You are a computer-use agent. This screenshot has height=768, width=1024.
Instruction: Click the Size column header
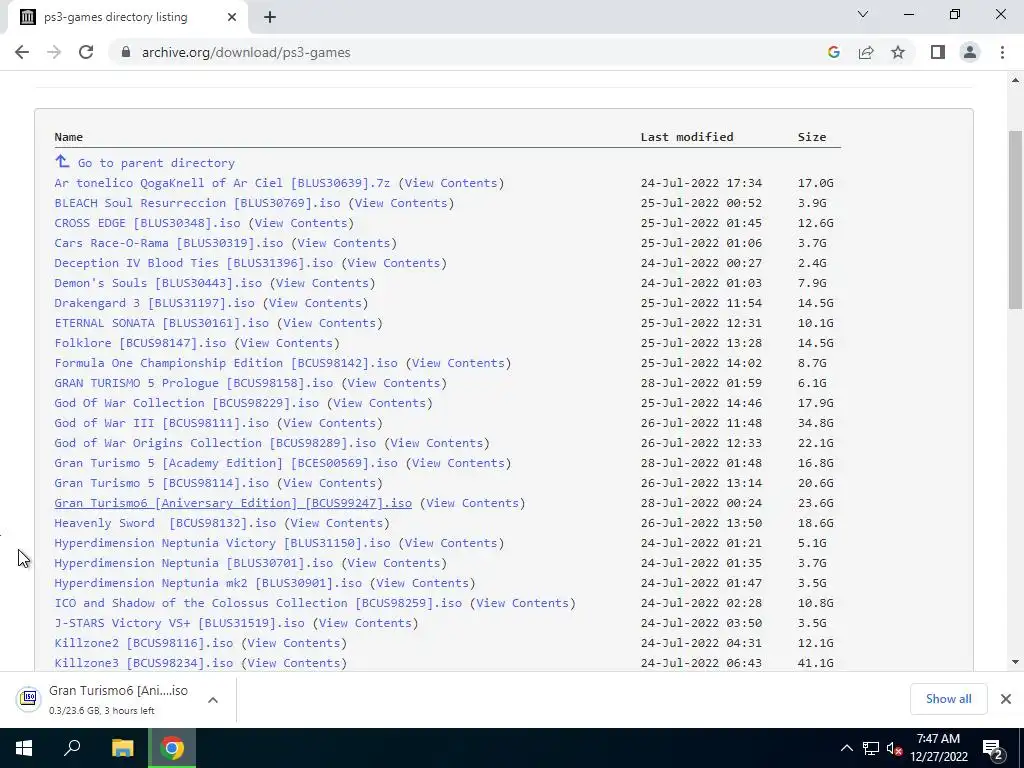click(x=812, y=137)
